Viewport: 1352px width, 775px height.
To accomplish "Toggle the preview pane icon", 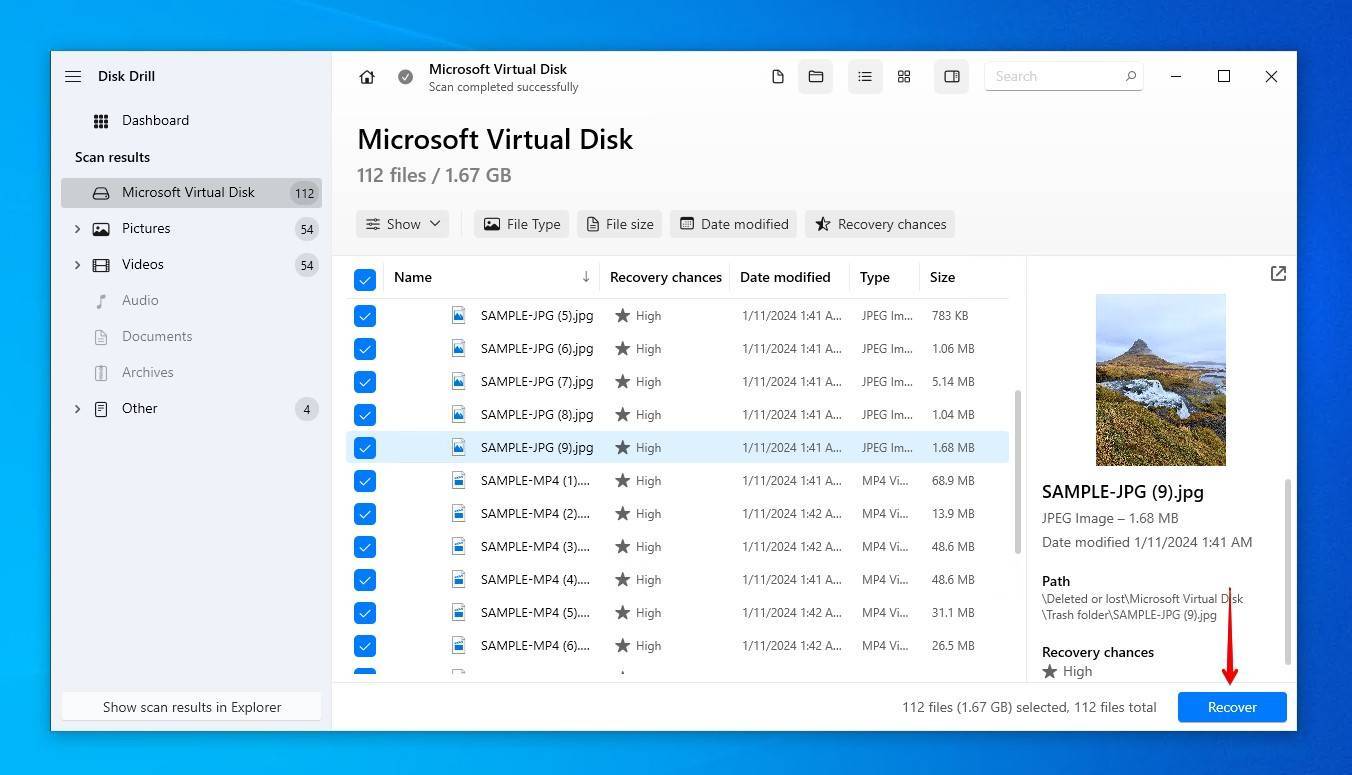I will coord(952,77).
